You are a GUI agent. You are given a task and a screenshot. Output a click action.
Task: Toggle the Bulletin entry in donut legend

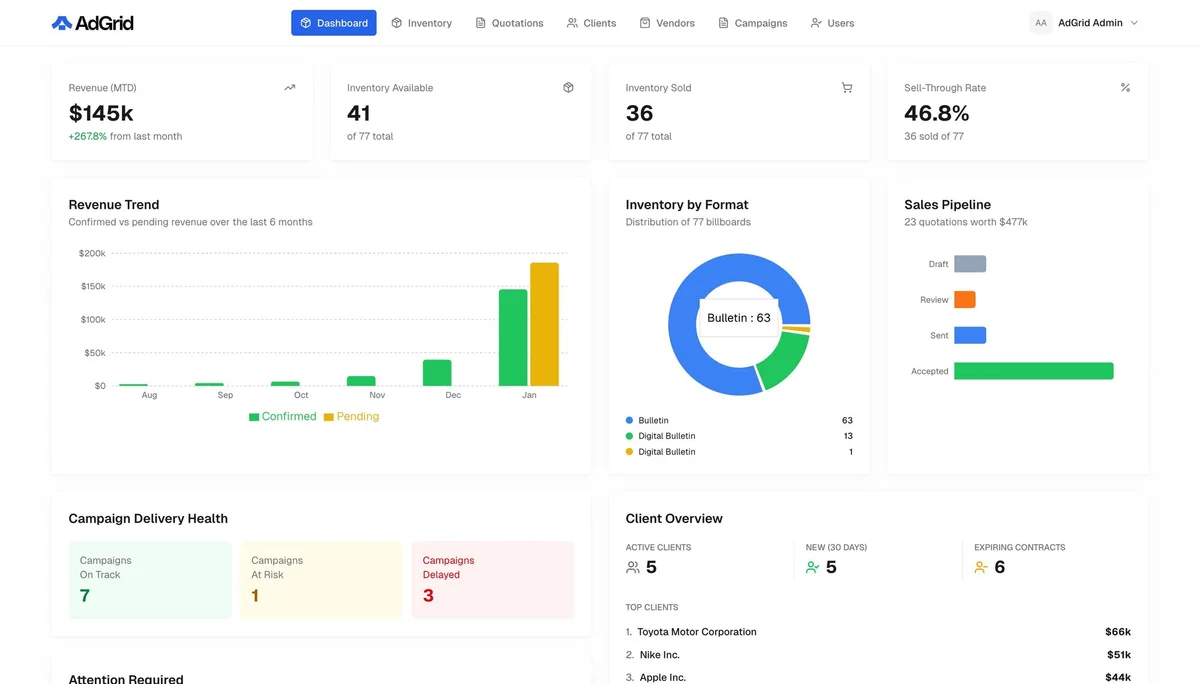pos(655,420)
